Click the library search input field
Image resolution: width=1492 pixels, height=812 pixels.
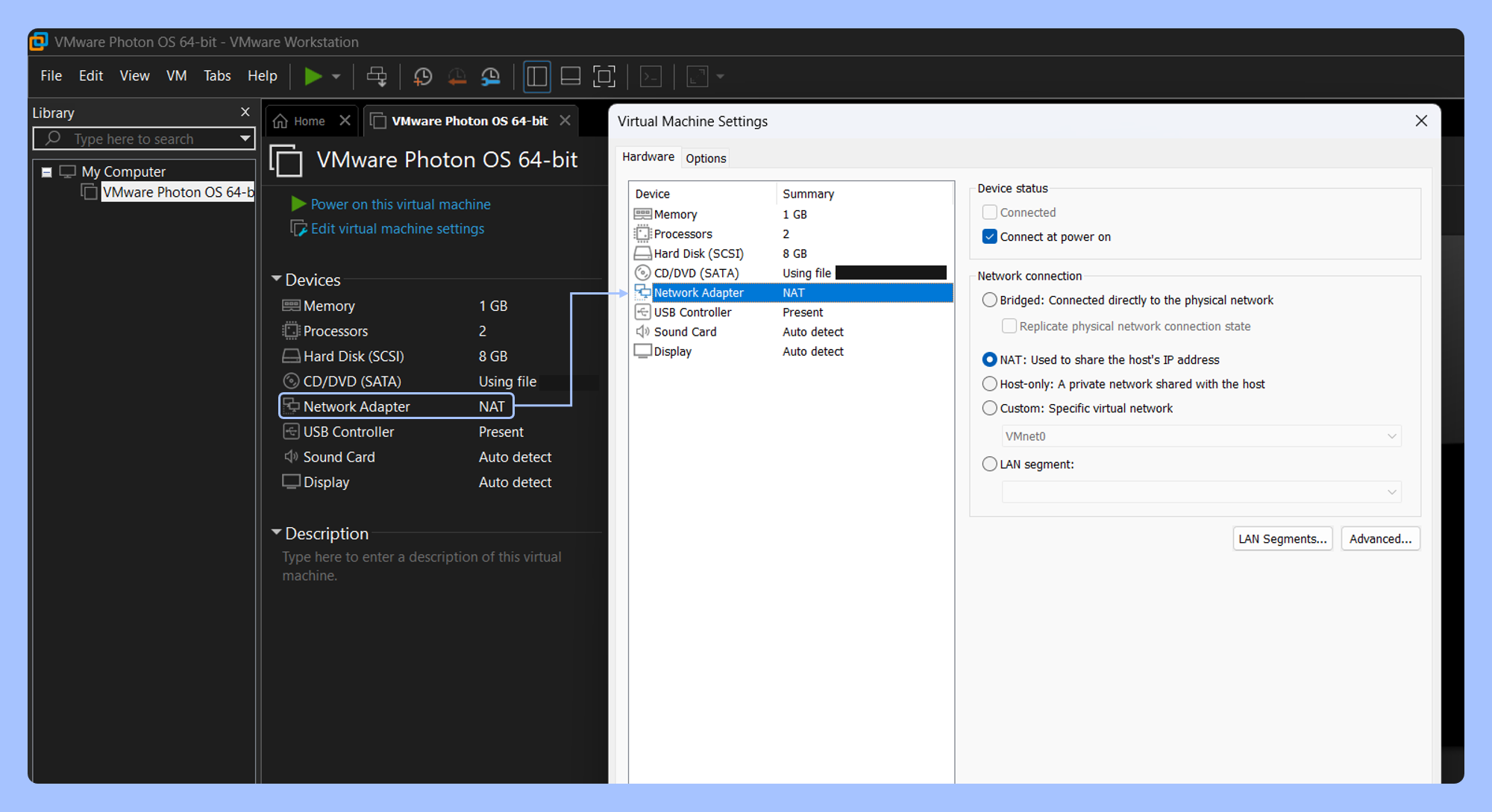[x=144, y=139]
